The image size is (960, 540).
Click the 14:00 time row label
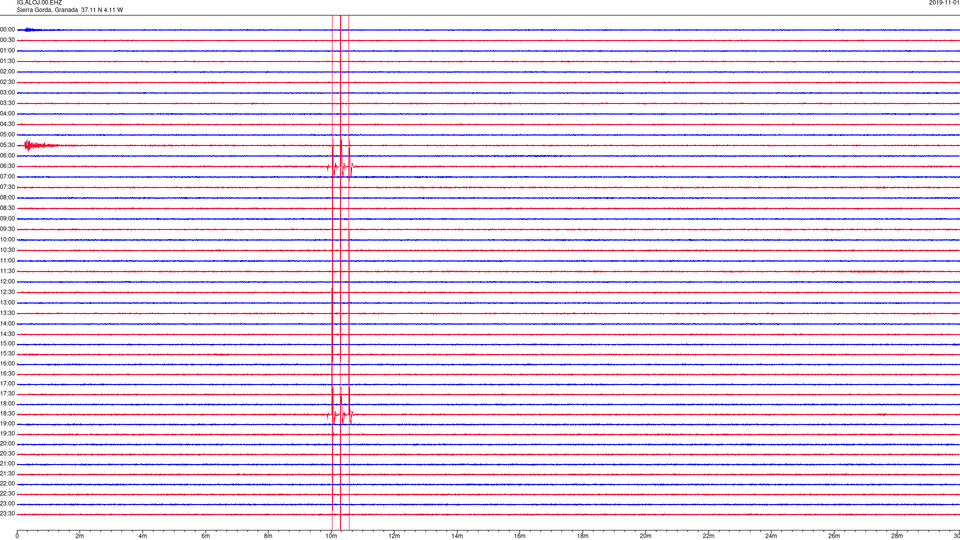coord(7,324)
